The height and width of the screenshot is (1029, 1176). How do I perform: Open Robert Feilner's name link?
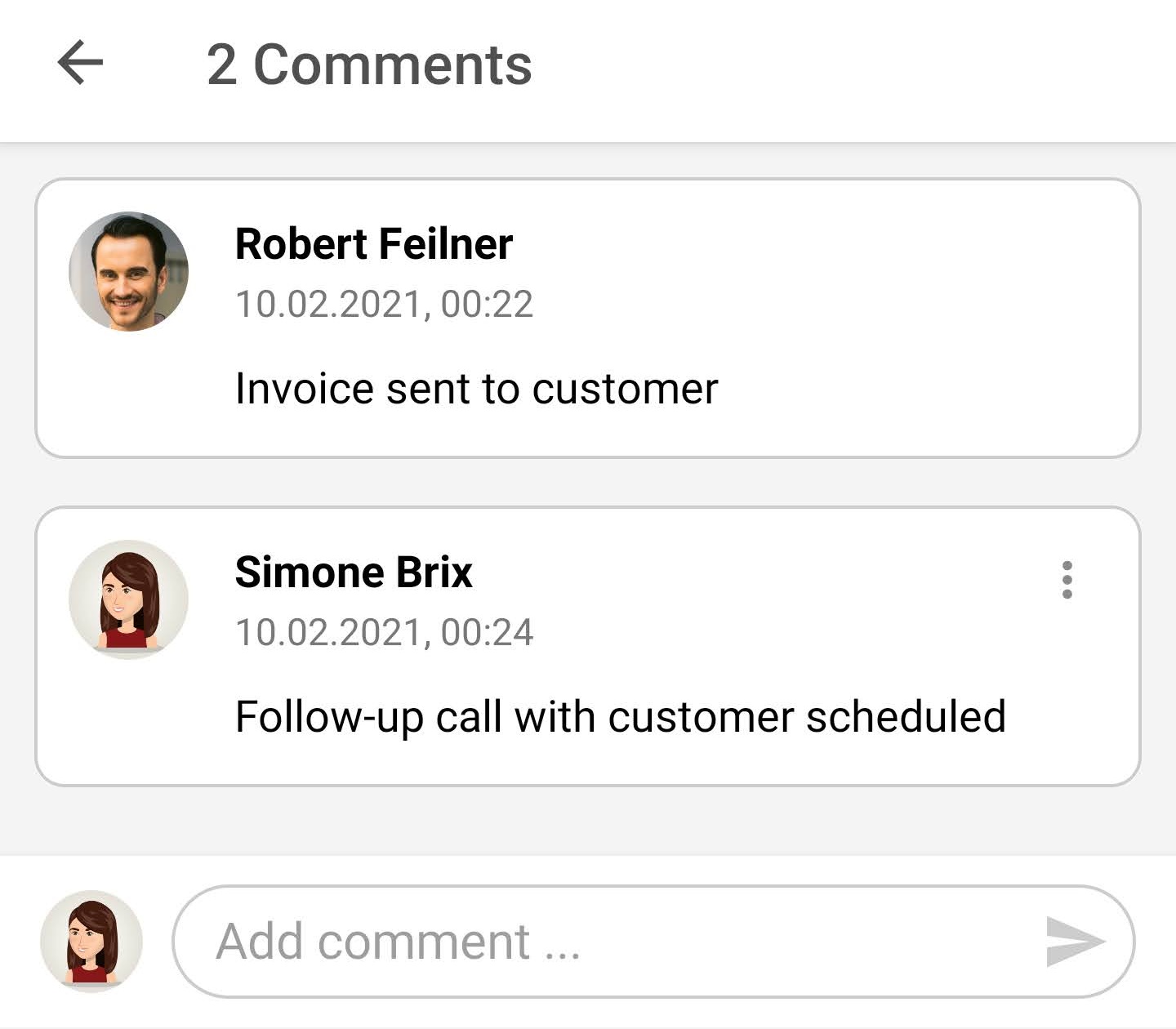[374, 243]
